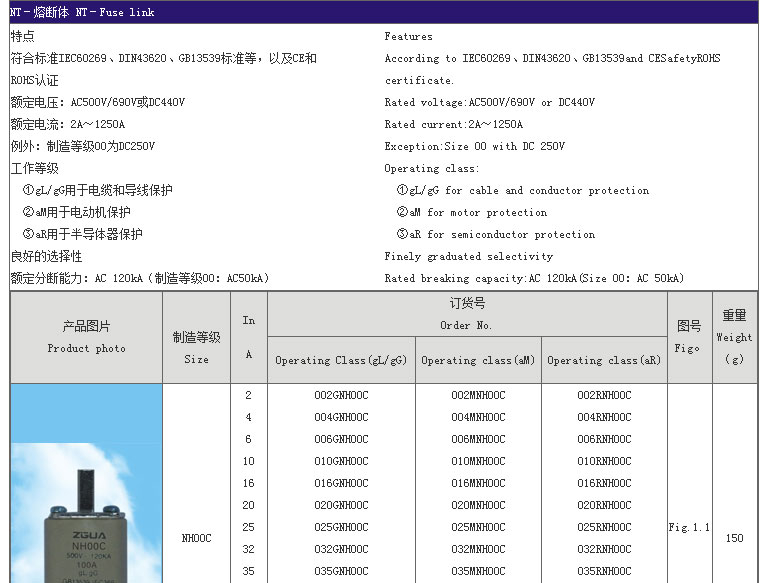
Task: Click order number 004RNH00C
Action: click(x=604, y=417)
